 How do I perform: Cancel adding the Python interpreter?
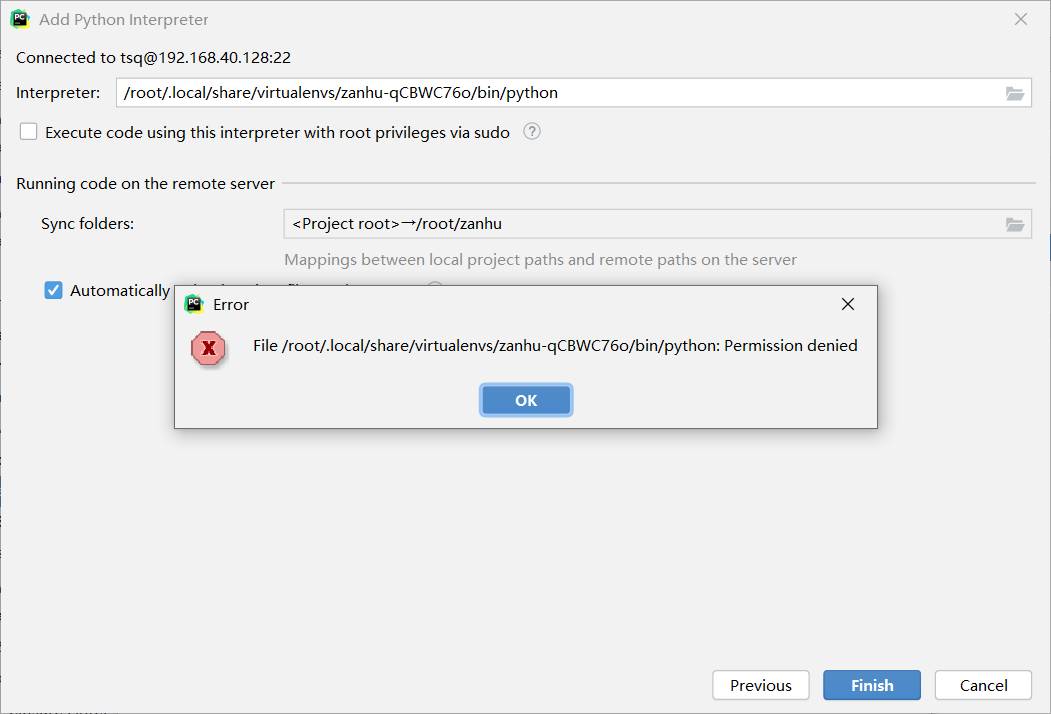(983, 685)
